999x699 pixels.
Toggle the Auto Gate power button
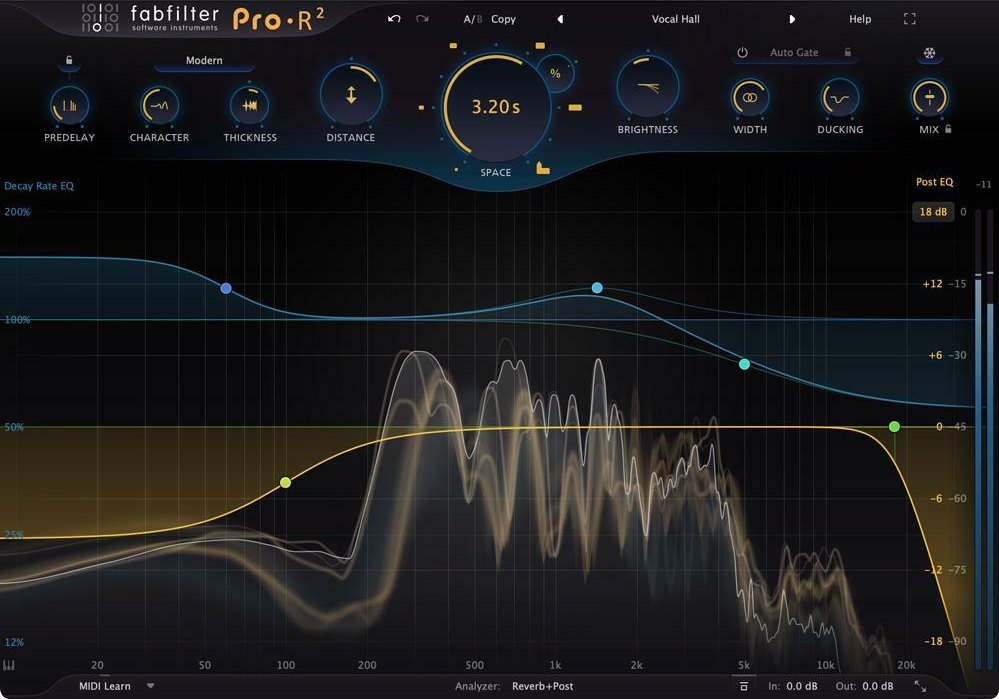[x=741, y=51]
